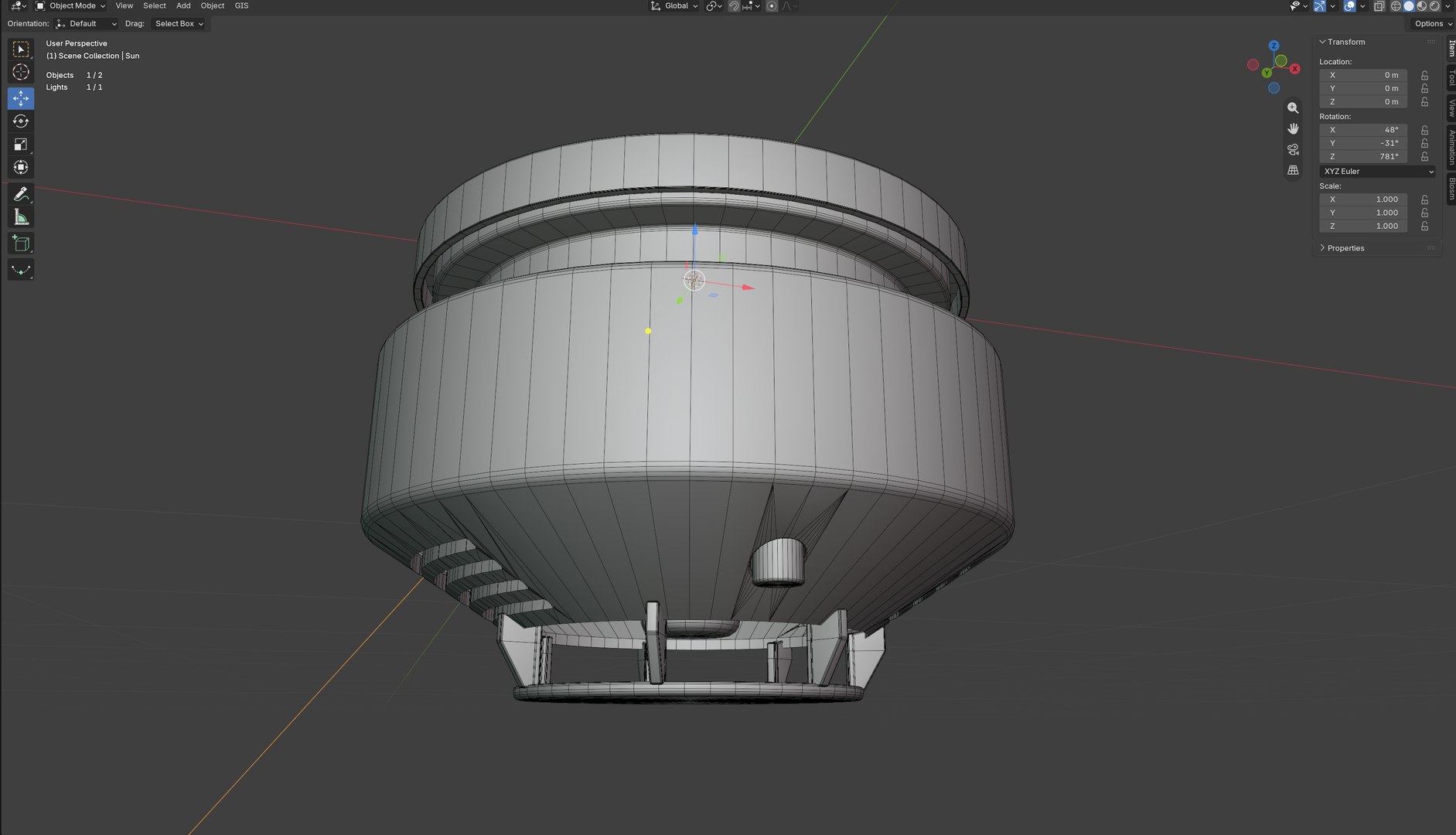Click the viewport zoom magnifier icon

tap(1293, 108)
